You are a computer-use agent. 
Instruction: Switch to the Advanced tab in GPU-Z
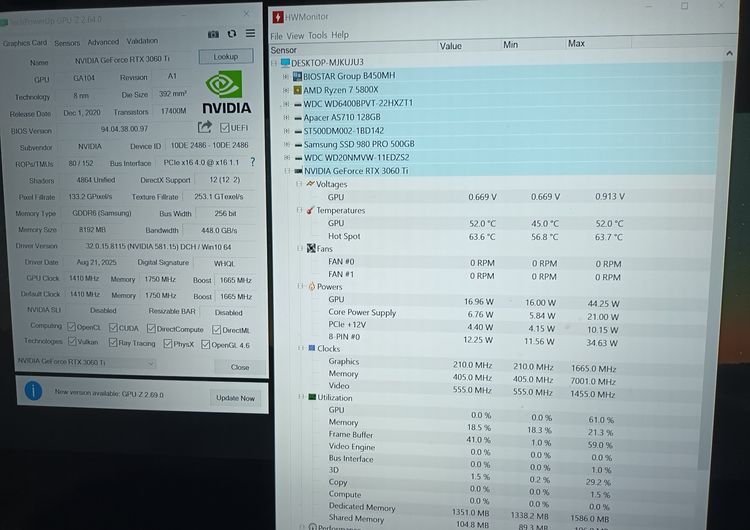pyautogui.click(x=103, y=42)
